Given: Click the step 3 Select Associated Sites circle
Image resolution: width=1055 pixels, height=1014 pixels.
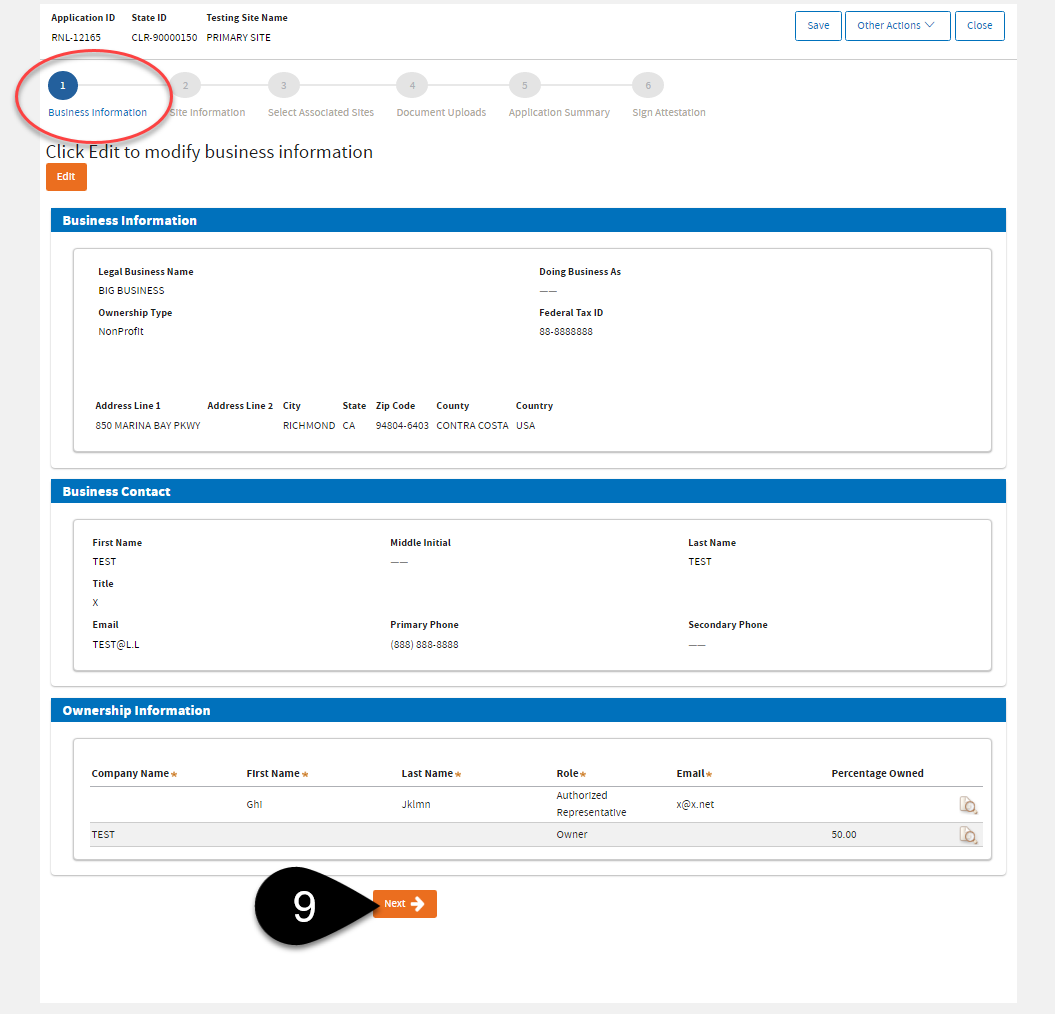Looking at the screenshot, I should 284,85.
